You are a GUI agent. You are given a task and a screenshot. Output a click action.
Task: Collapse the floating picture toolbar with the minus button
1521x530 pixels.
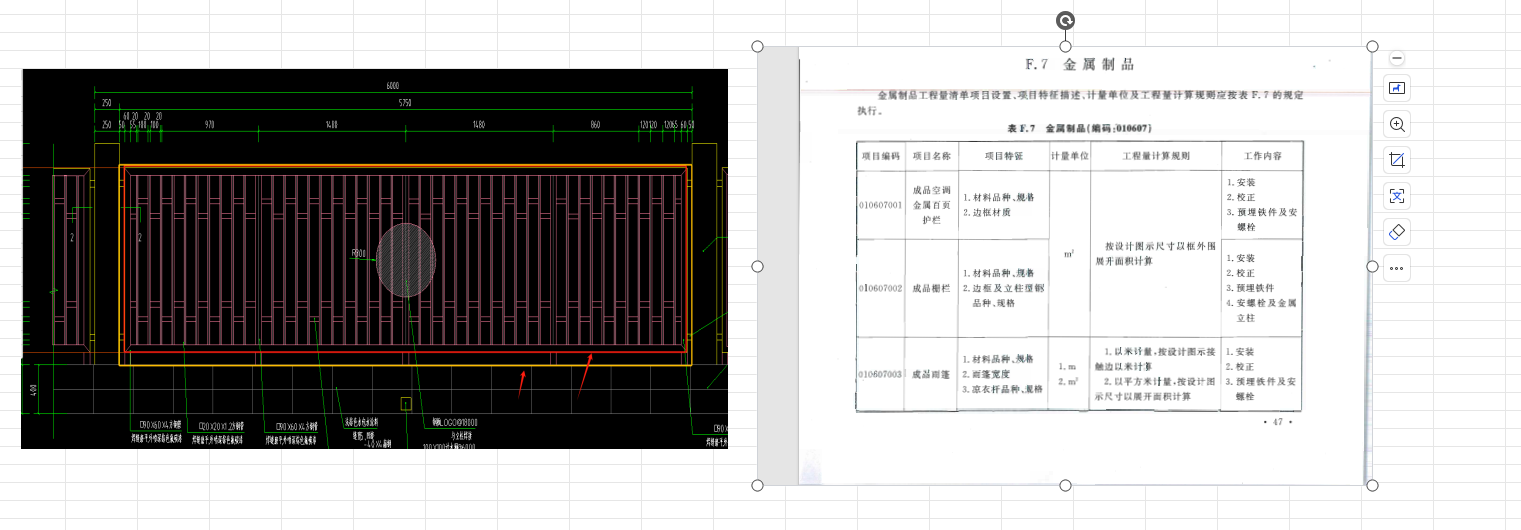[x=1397, y=59]
